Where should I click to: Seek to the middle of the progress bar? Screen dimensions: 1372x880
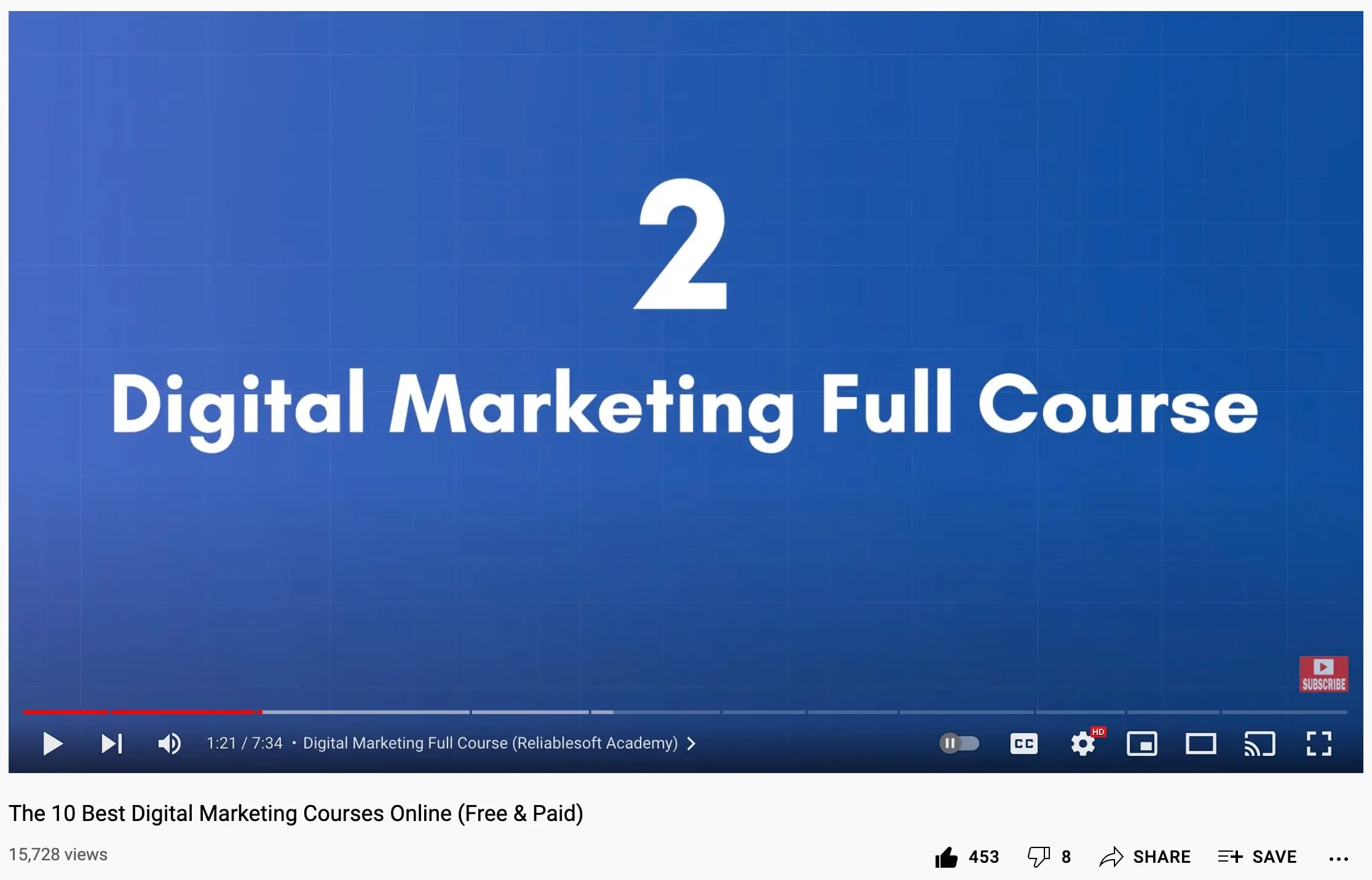685,712
